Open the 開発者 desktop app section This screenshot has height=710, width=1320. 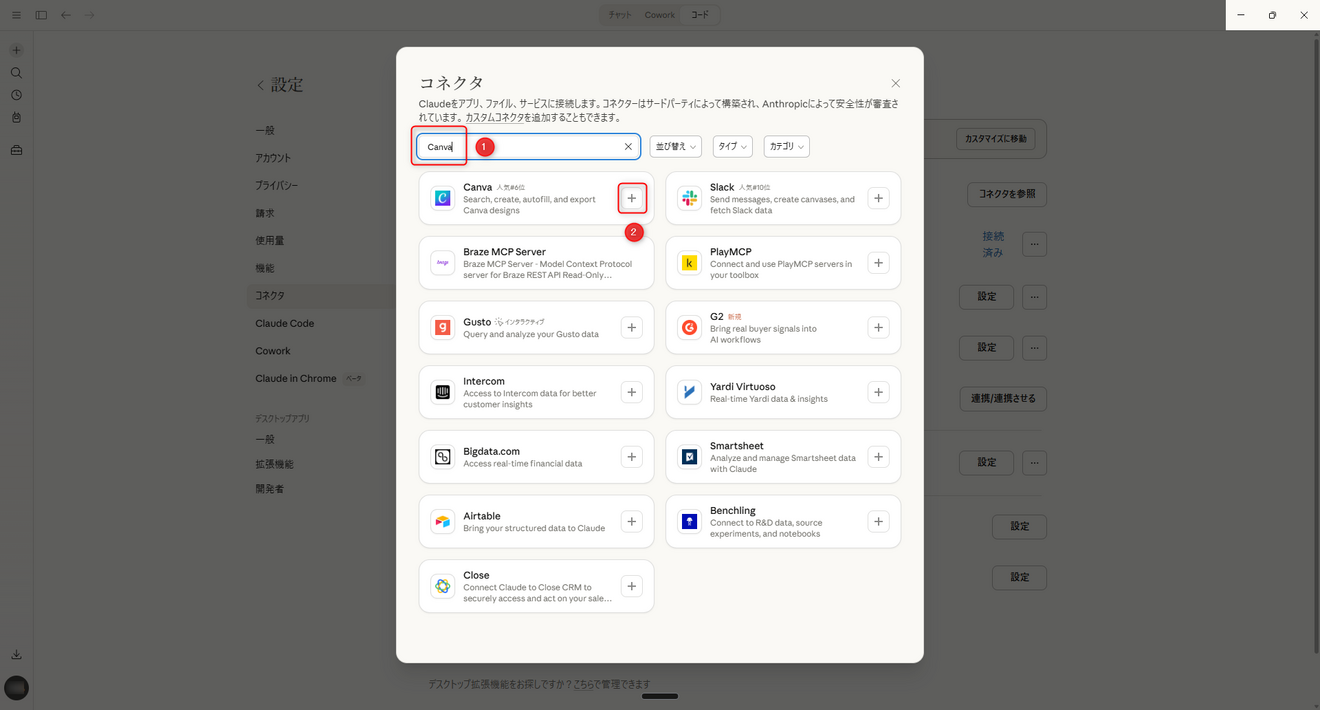tap(270, 489)
